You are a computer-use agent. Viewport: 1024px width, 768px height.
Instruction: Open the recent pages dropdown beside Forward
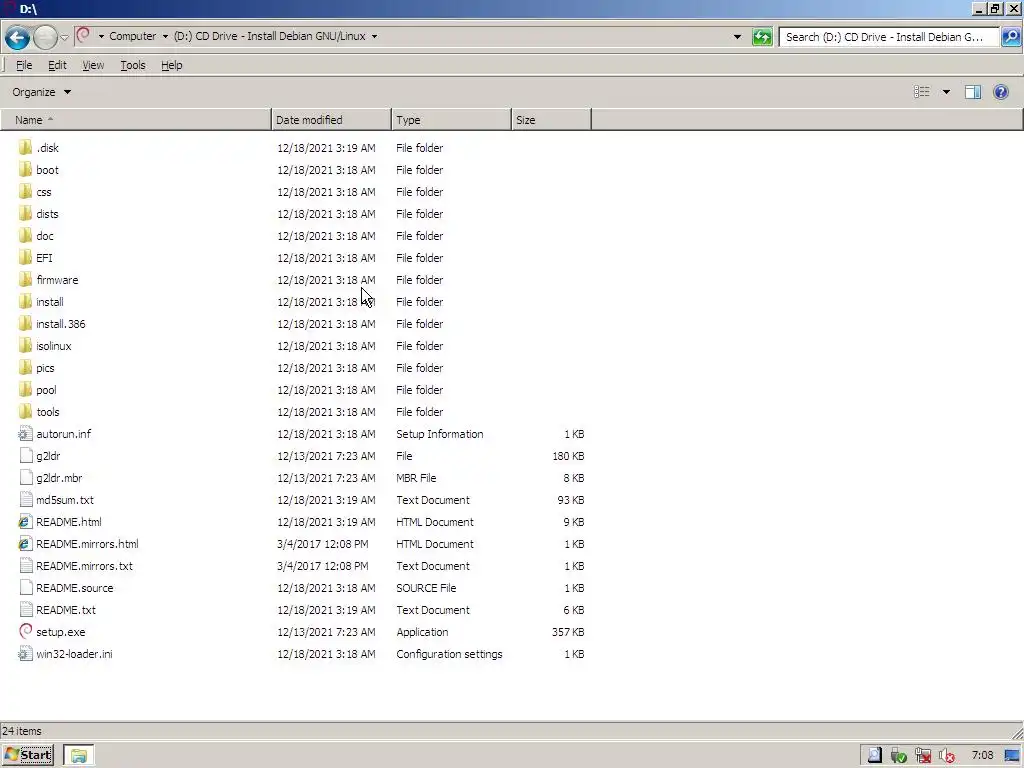65,37
